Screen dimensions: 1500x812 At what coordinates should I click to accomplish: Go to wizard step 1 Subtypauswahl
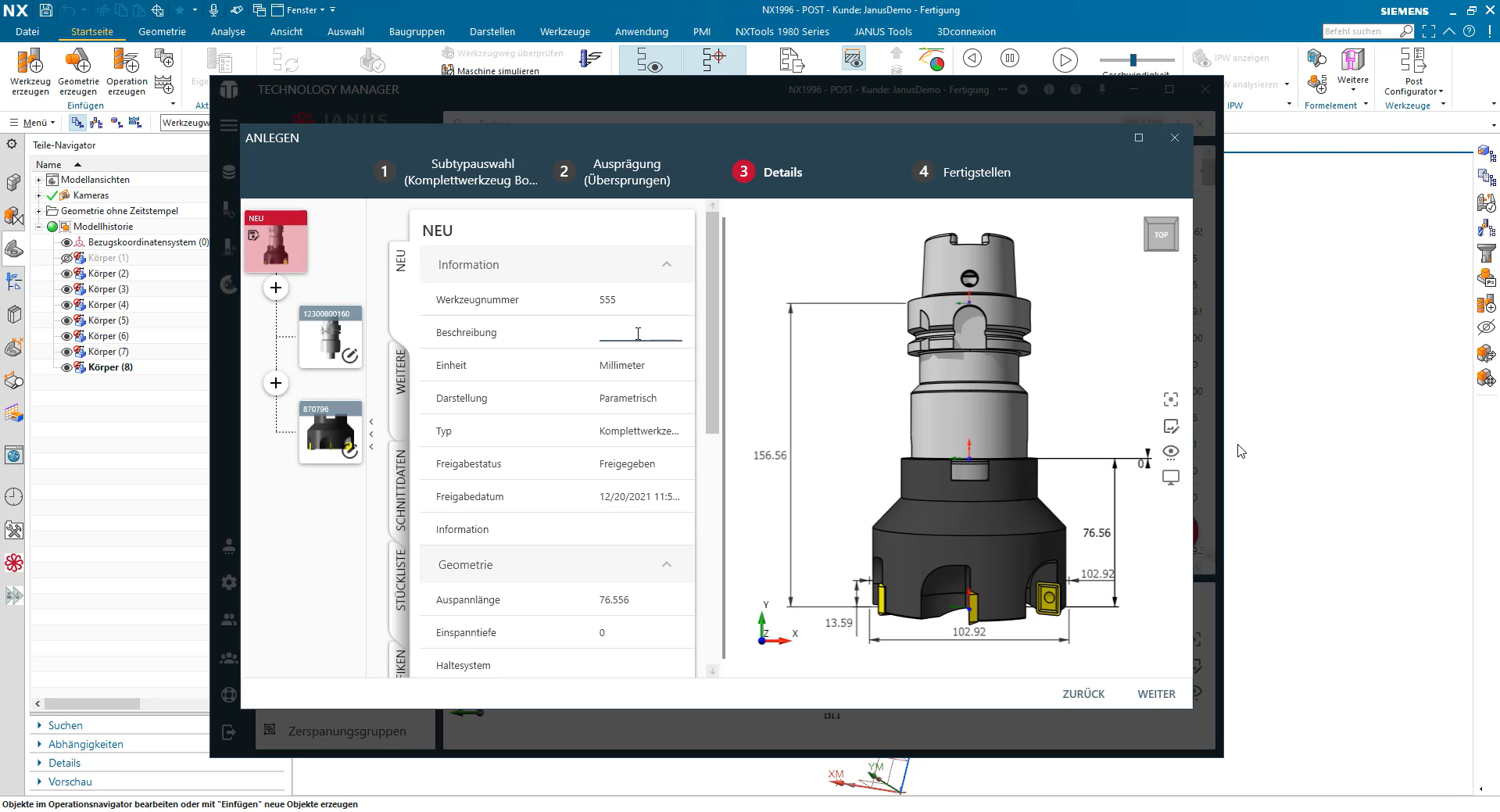[456, 172]
